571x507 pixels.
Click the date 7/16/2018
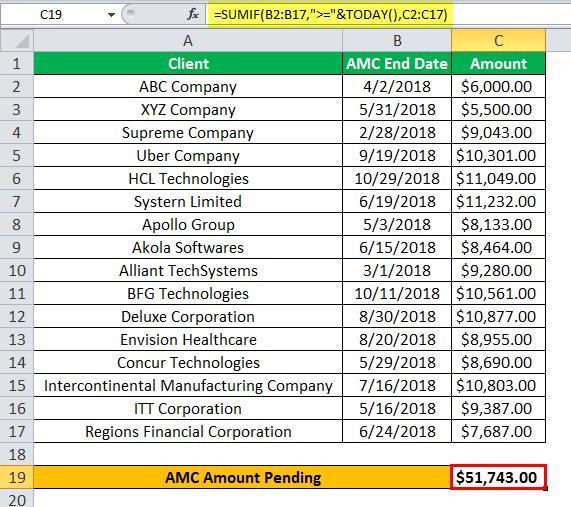397,385
